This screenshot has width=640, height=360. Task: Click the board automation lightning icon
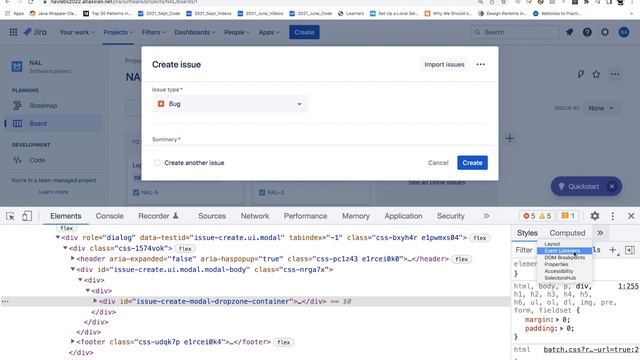tap(580, 74)
